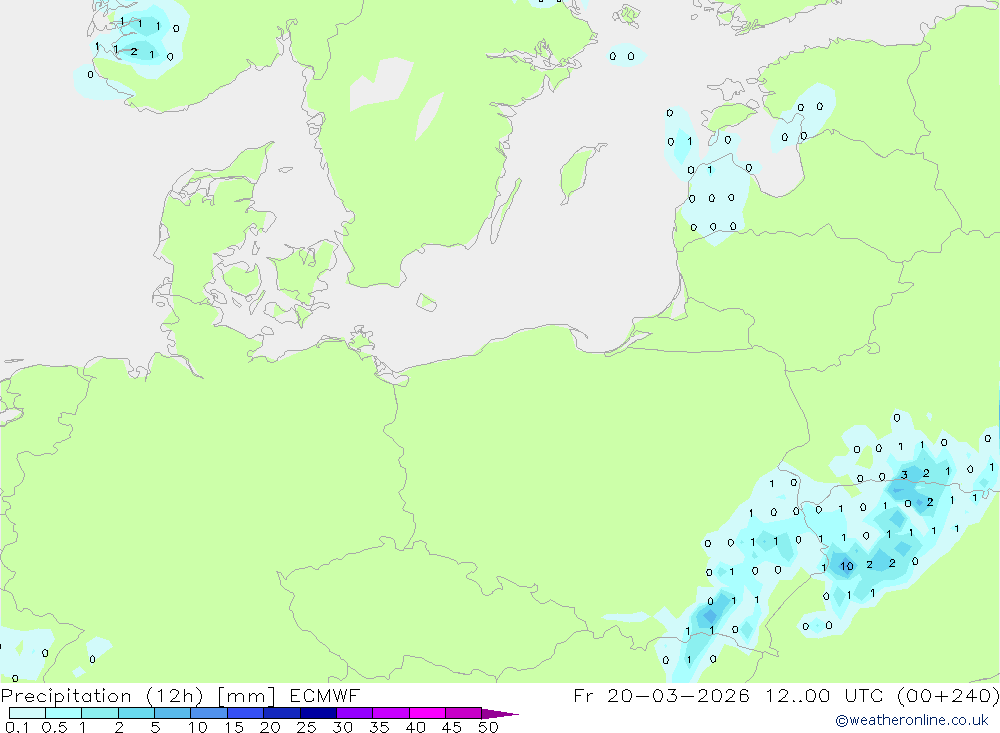Click the lightest 0.1–0.5 mm legend swatch
This screenshot has height=733, width=1000.
click(x=27, y=713)
